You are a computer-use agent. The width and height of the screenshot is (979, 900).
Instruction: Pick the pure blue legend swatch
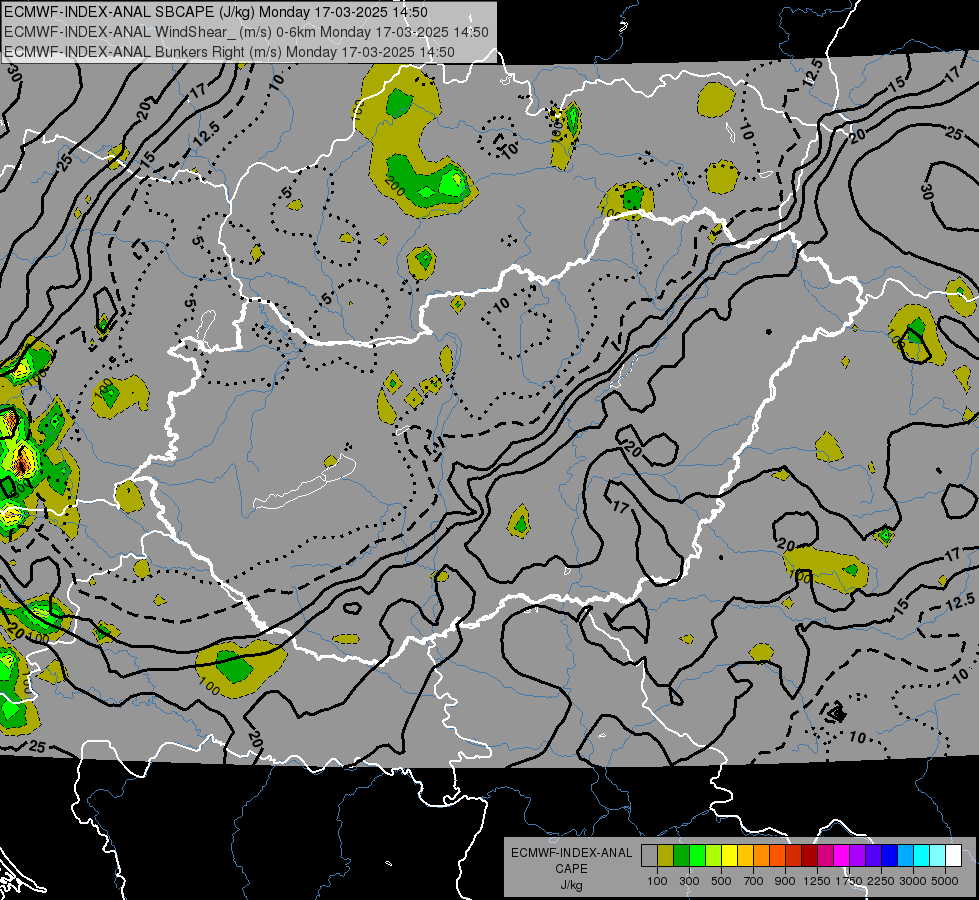(x=890, y=856)
